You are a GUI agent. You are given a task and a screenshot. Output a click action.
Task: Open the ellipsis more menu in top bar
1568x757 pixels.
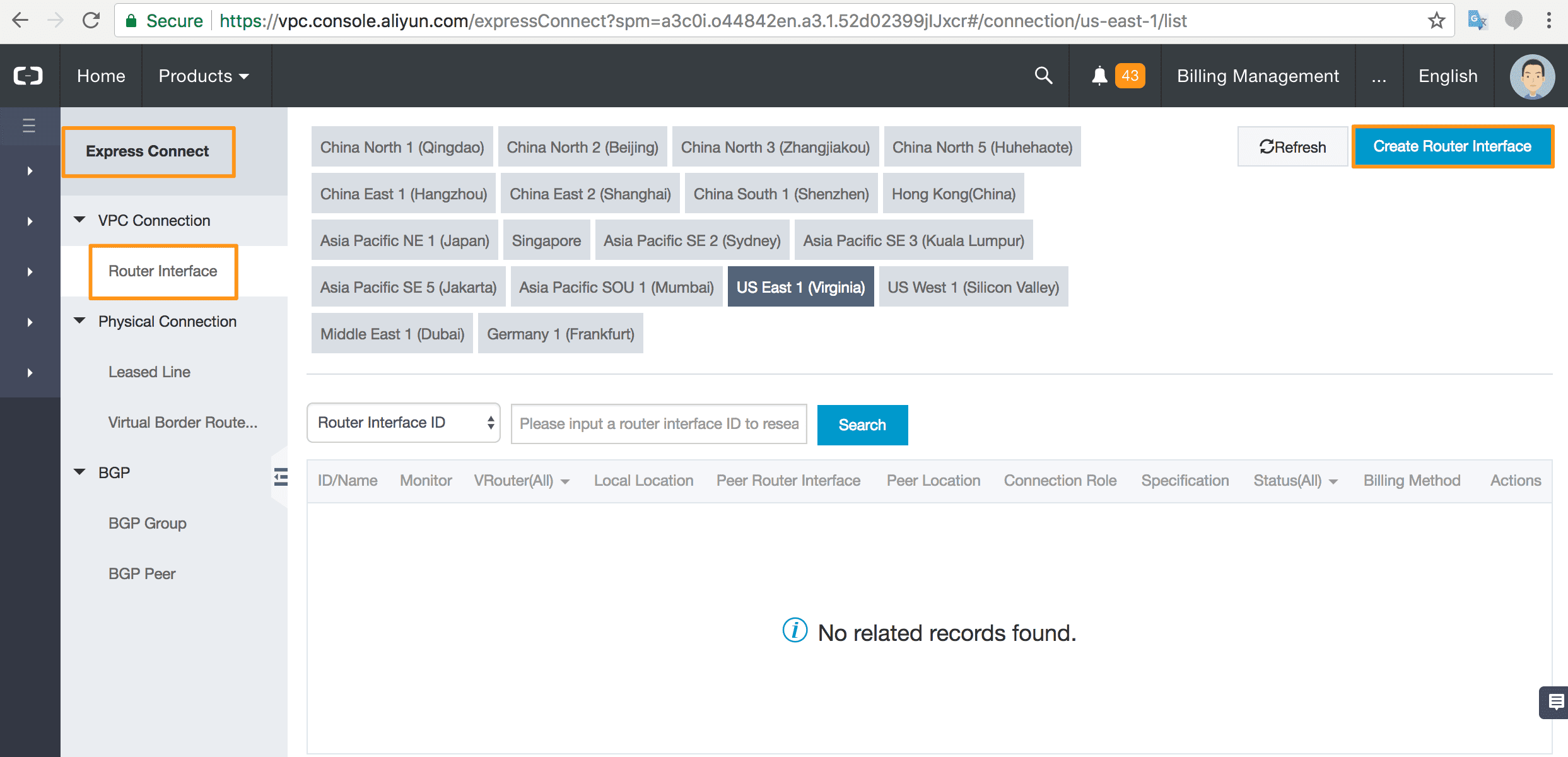[1379, 76]
